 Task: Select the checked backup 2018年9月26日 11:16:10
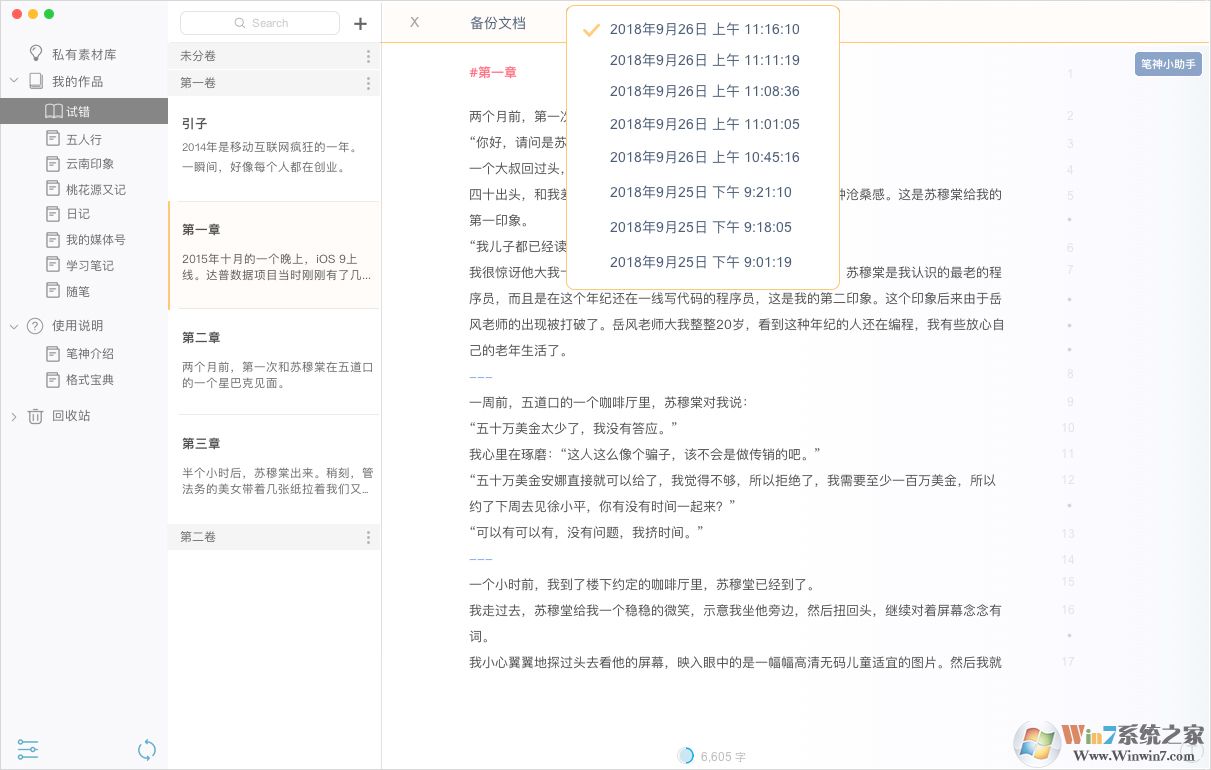pos(704,29)
